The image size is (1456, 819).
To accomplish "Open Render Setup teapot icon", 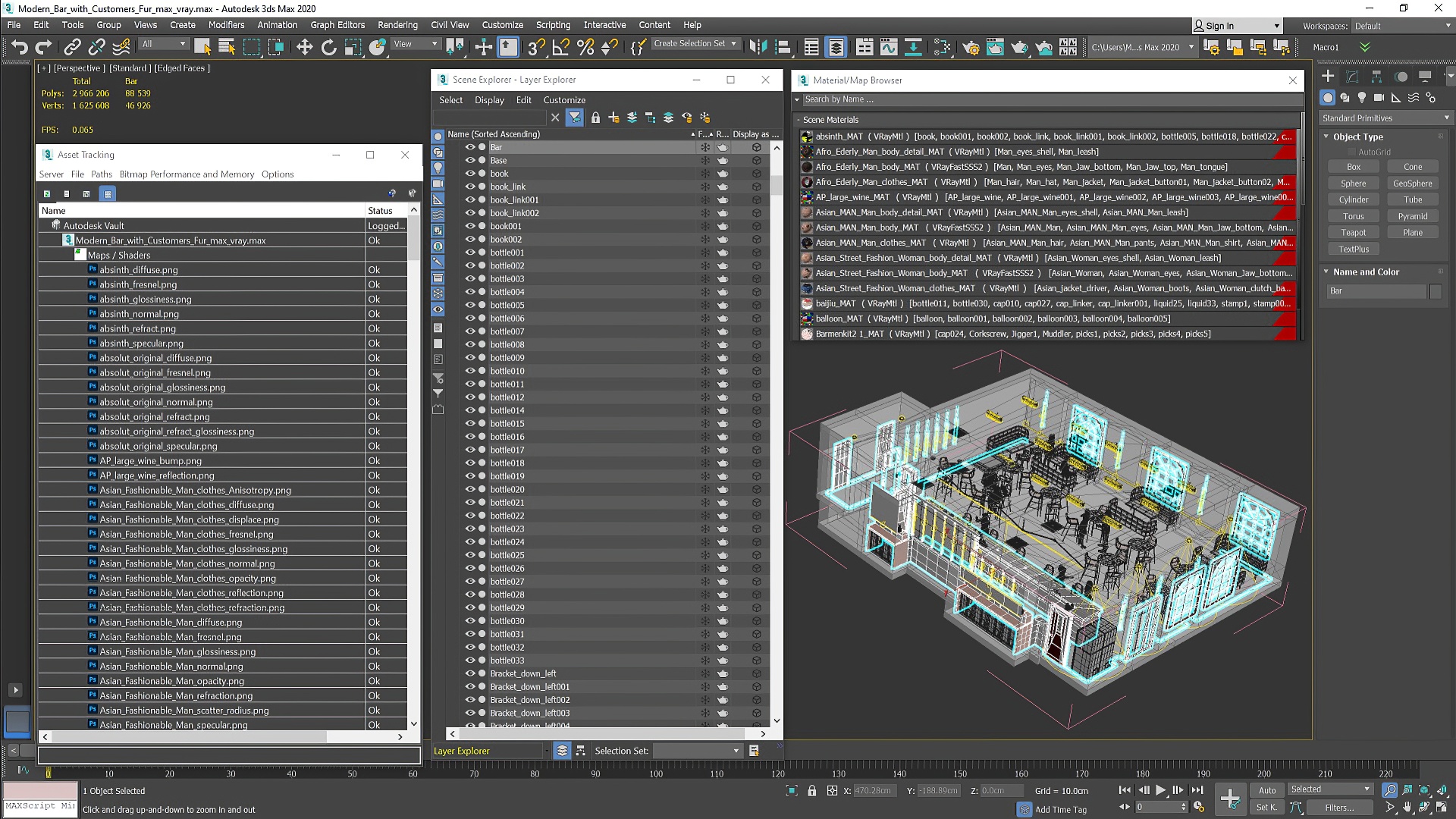I will pyautogui.click(x=971, y=47).
